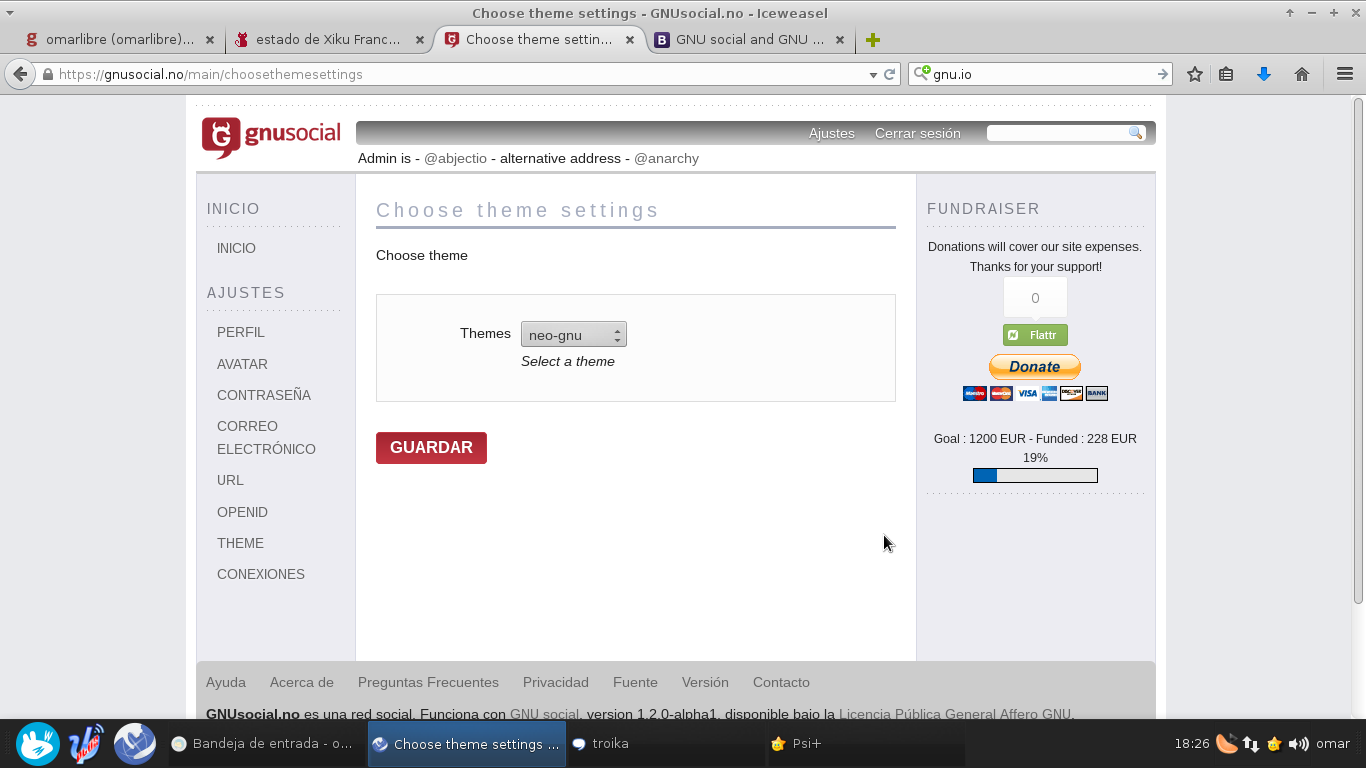Open the downloads arrow icon
The width and height of the screenshot is (1366, 768).
1264,74
